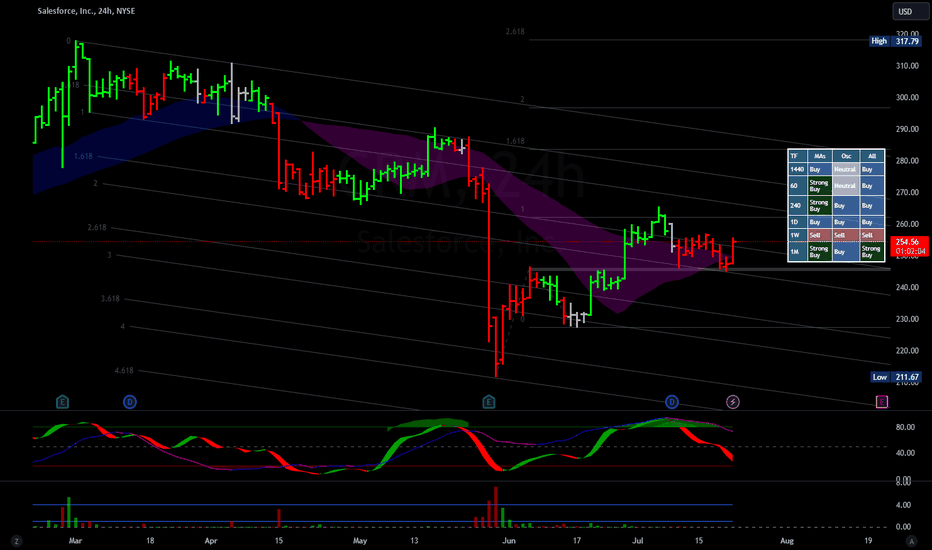Click the 1W timeframe row label

[x=797, y=235]
